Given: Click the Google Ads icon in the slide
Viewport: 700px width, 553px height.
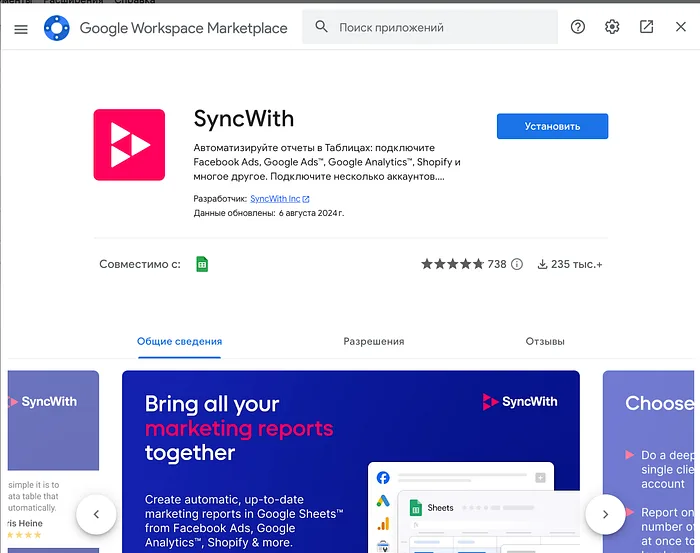Looking at the screenshot, I should (x=383, y=501).
